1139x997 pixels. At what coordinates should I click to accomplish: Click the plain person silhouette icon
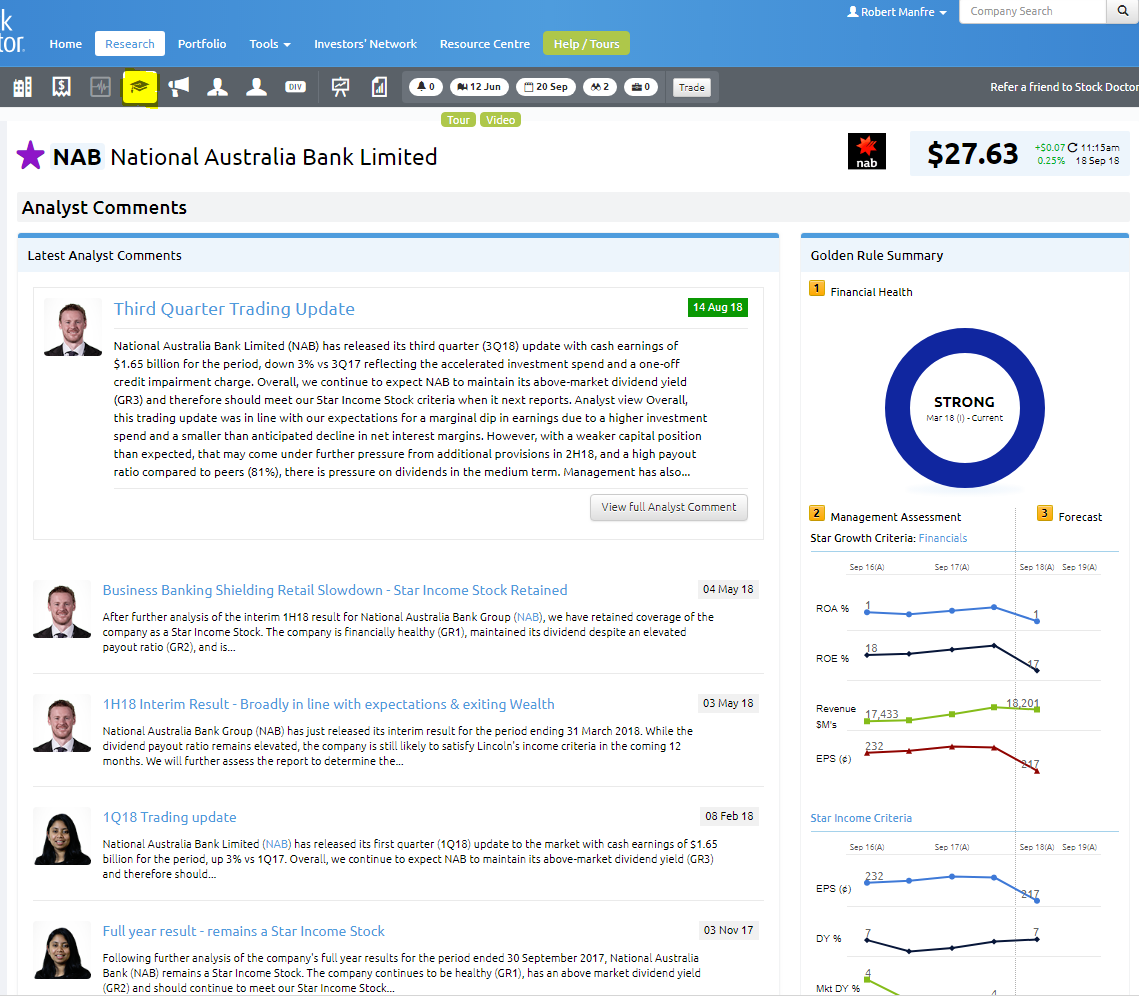[256, 87]
